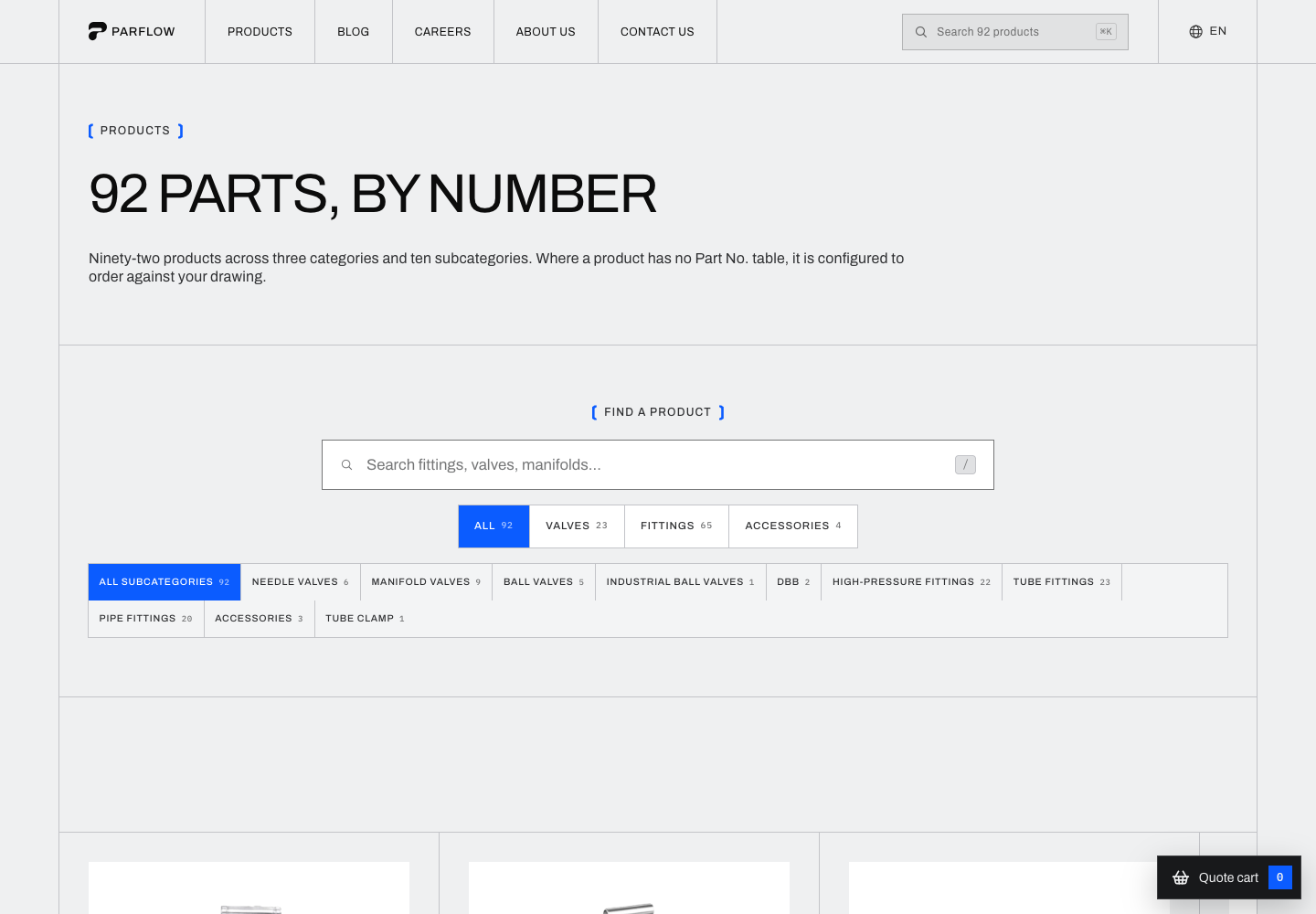This screenshot has width=1316, height=914.
Task: Select High-Pressure Fittings subcategory
Action: tap(911, 582)
